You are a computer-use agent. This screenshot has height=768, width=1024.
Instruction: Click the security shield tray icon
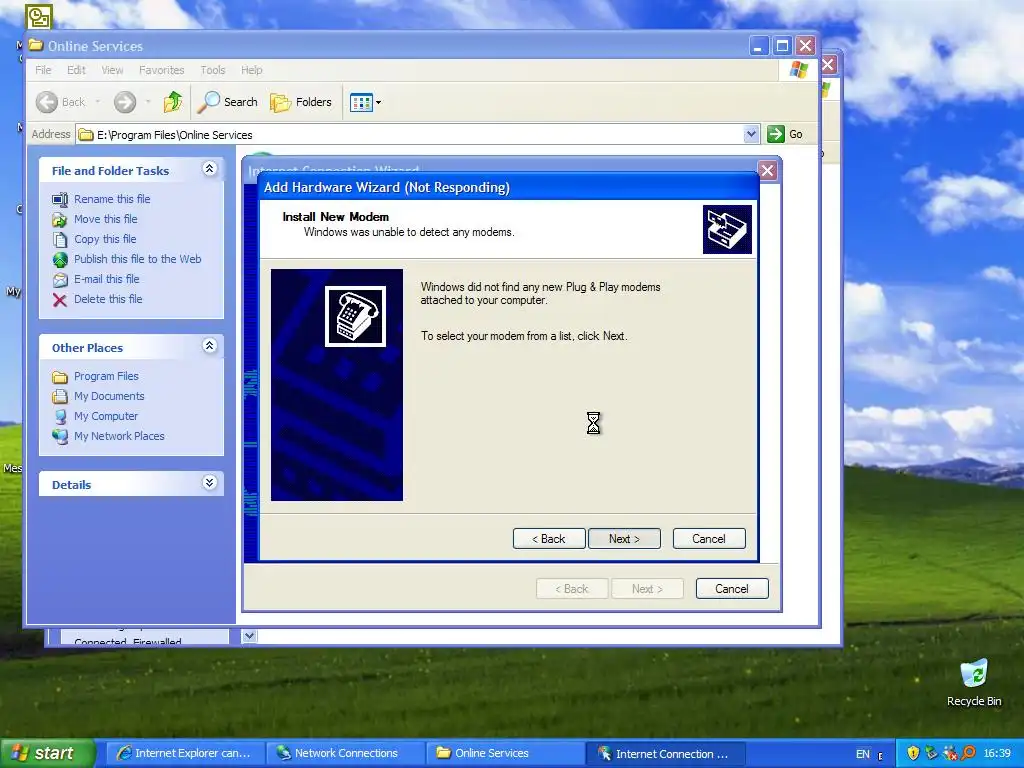[x=913, y=754]
